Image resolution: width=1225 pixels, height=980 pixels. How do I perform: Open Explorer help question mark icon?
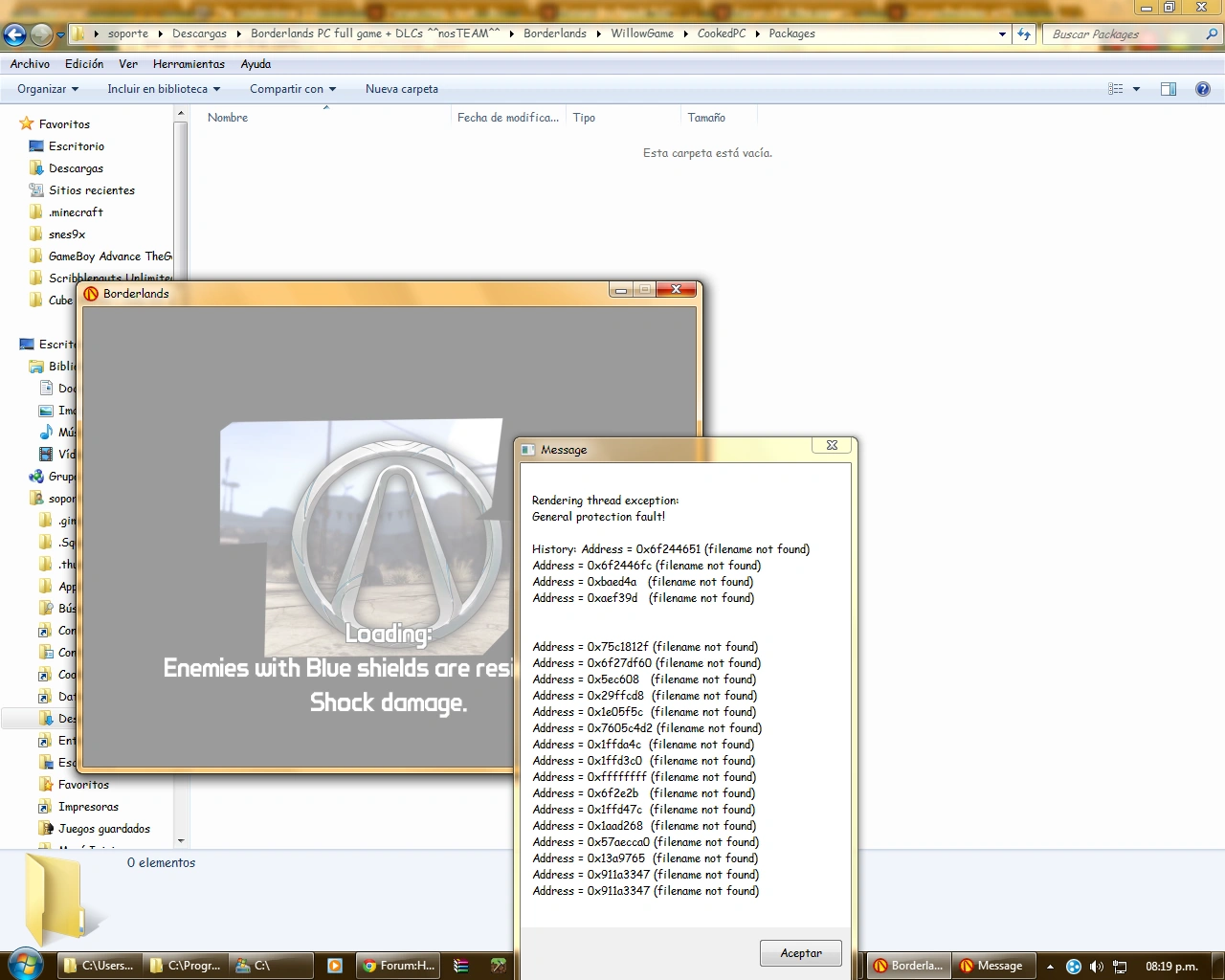click(1203, 89)
